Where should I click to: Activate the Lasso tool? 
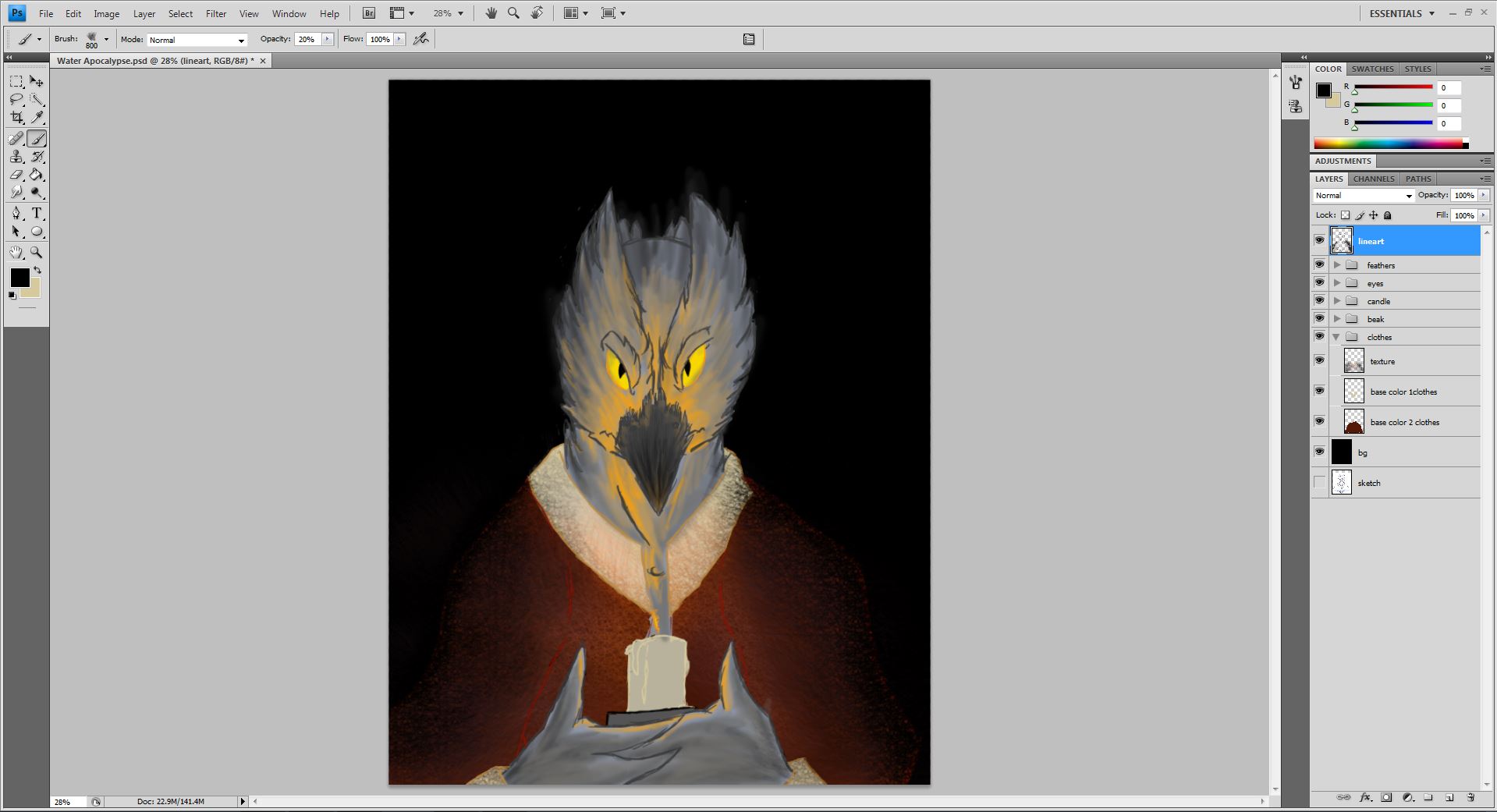pyautogui.click(x=16, y=99)
